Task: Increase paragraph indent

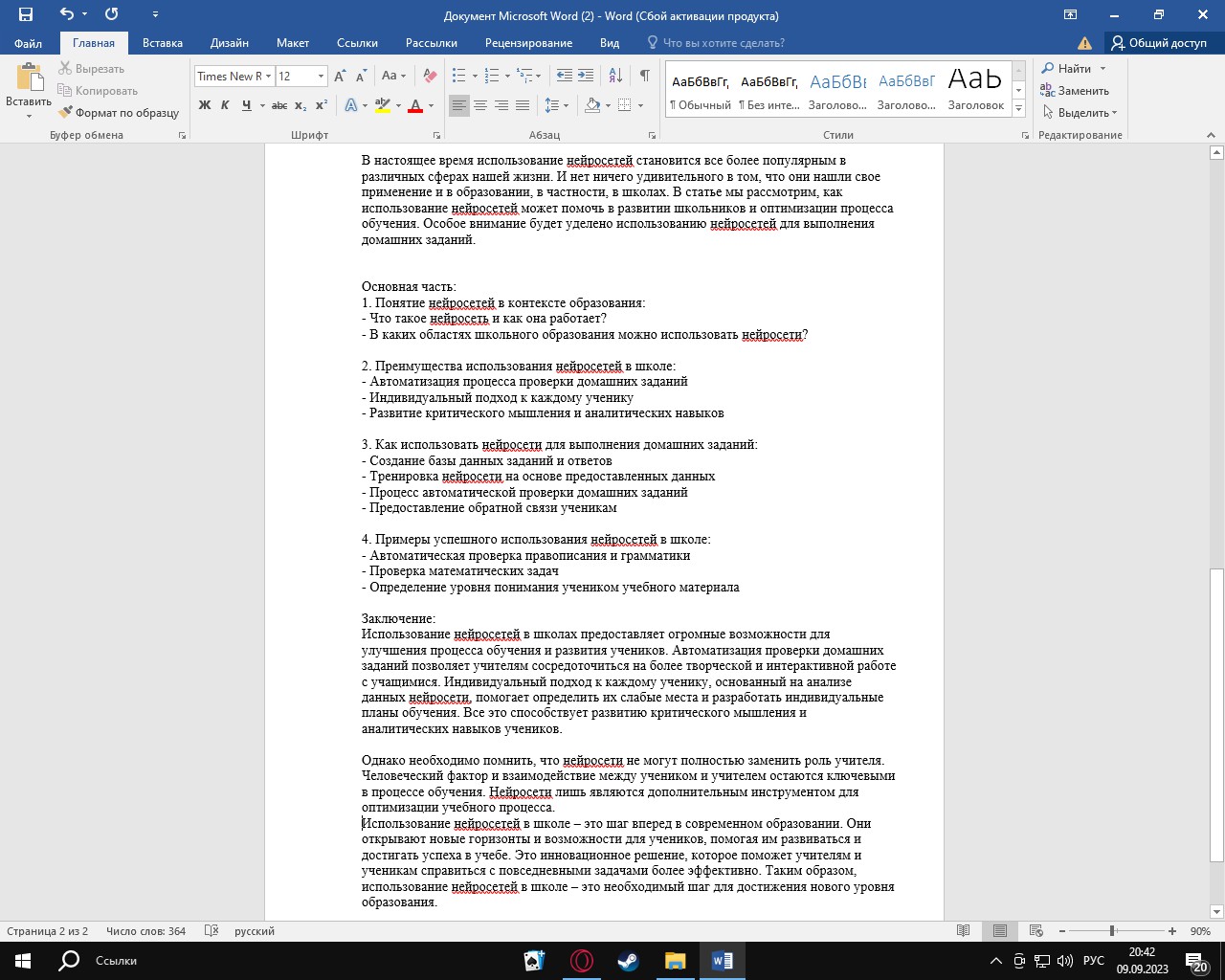Action: [586, 77]
